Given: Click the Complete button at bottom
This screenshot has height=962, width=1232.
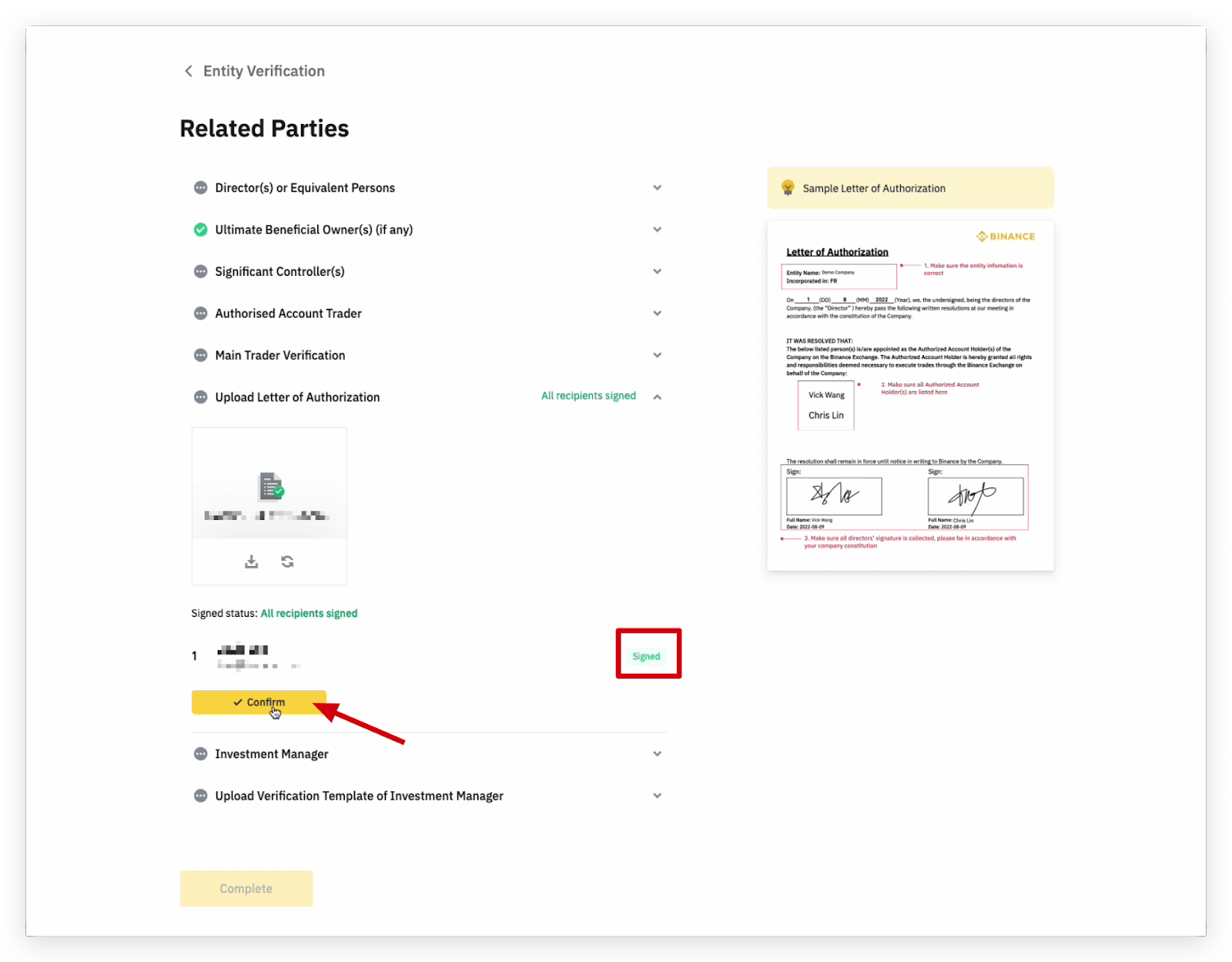Looking at the screenshot, I should (246, 888).
